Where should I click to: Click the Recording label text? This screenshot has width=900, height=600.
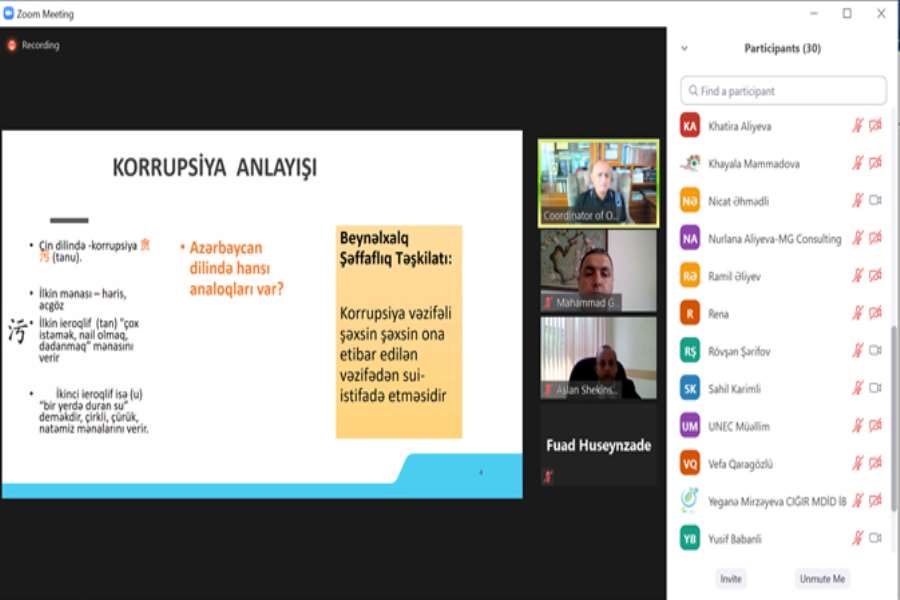[40, 45]
